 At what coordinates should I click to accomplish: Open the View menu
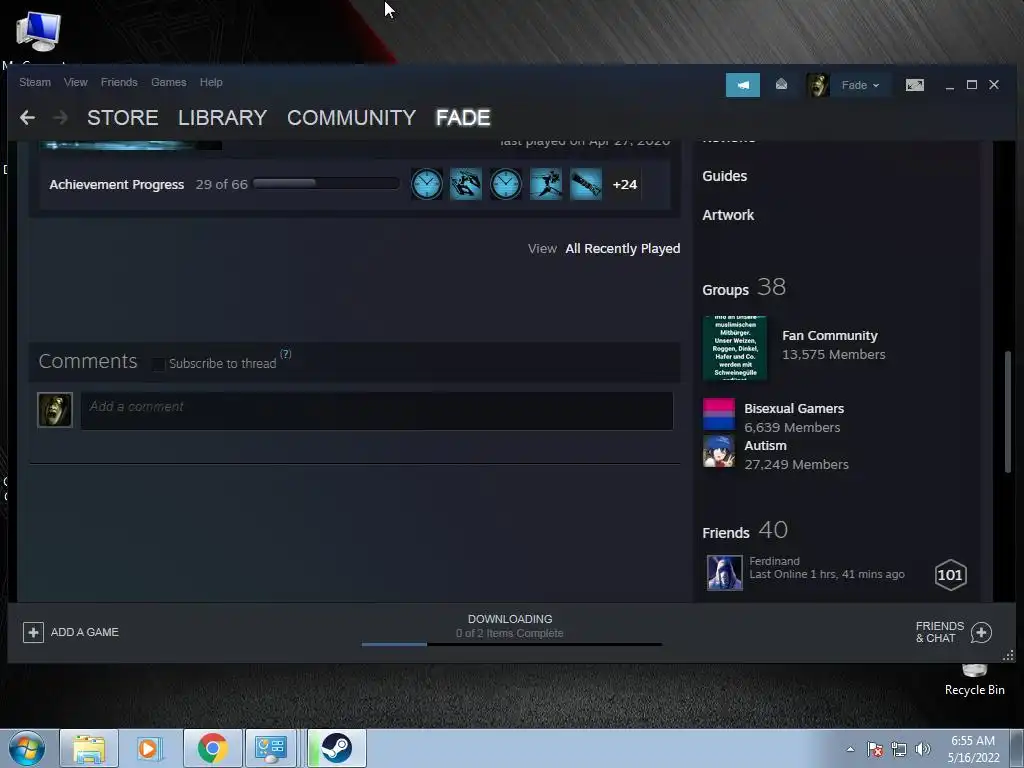click(x=76, y=82)
